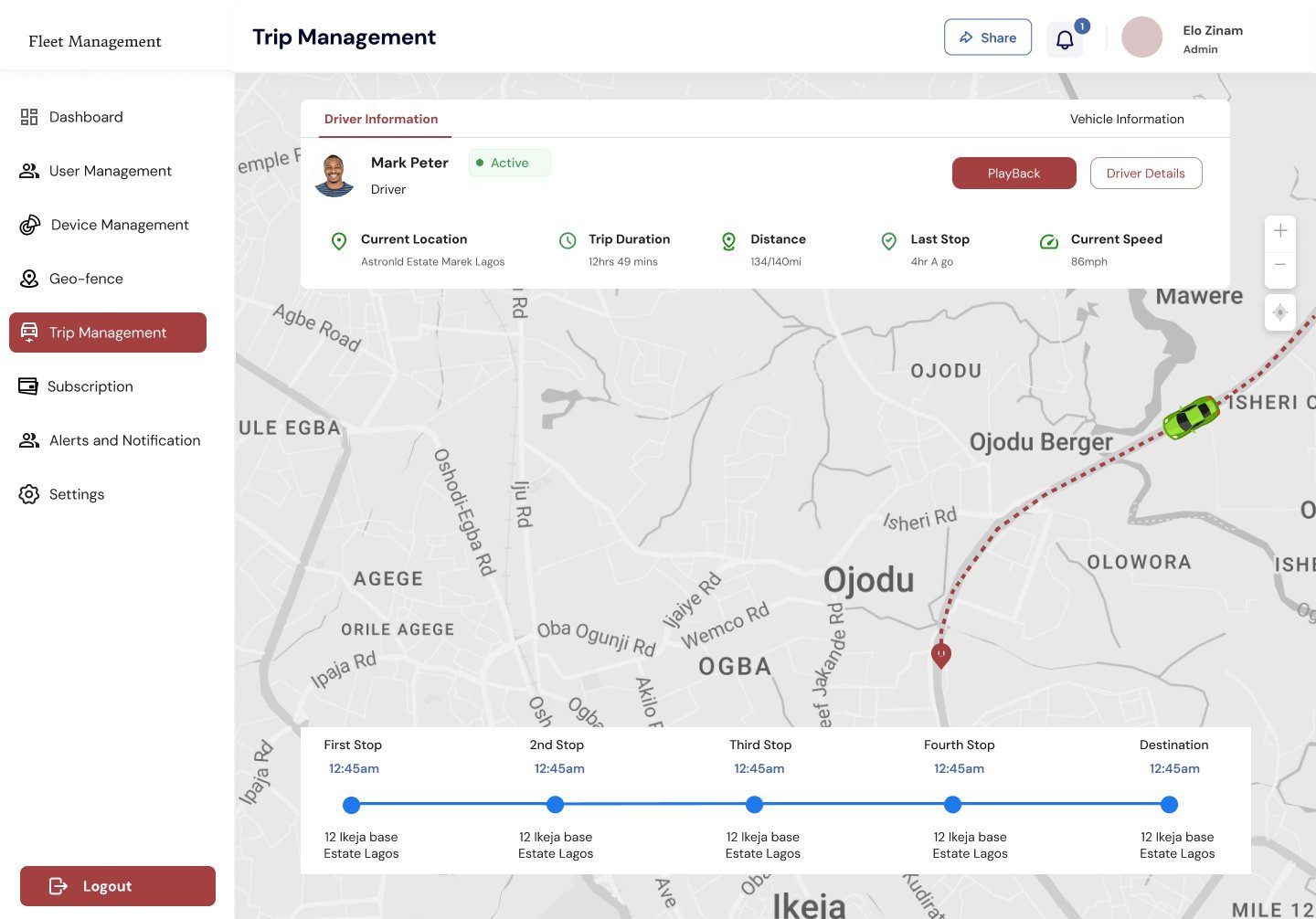Log out using the Logout button
This screenshot has width=1316, height=919.
tap(118, 886)
